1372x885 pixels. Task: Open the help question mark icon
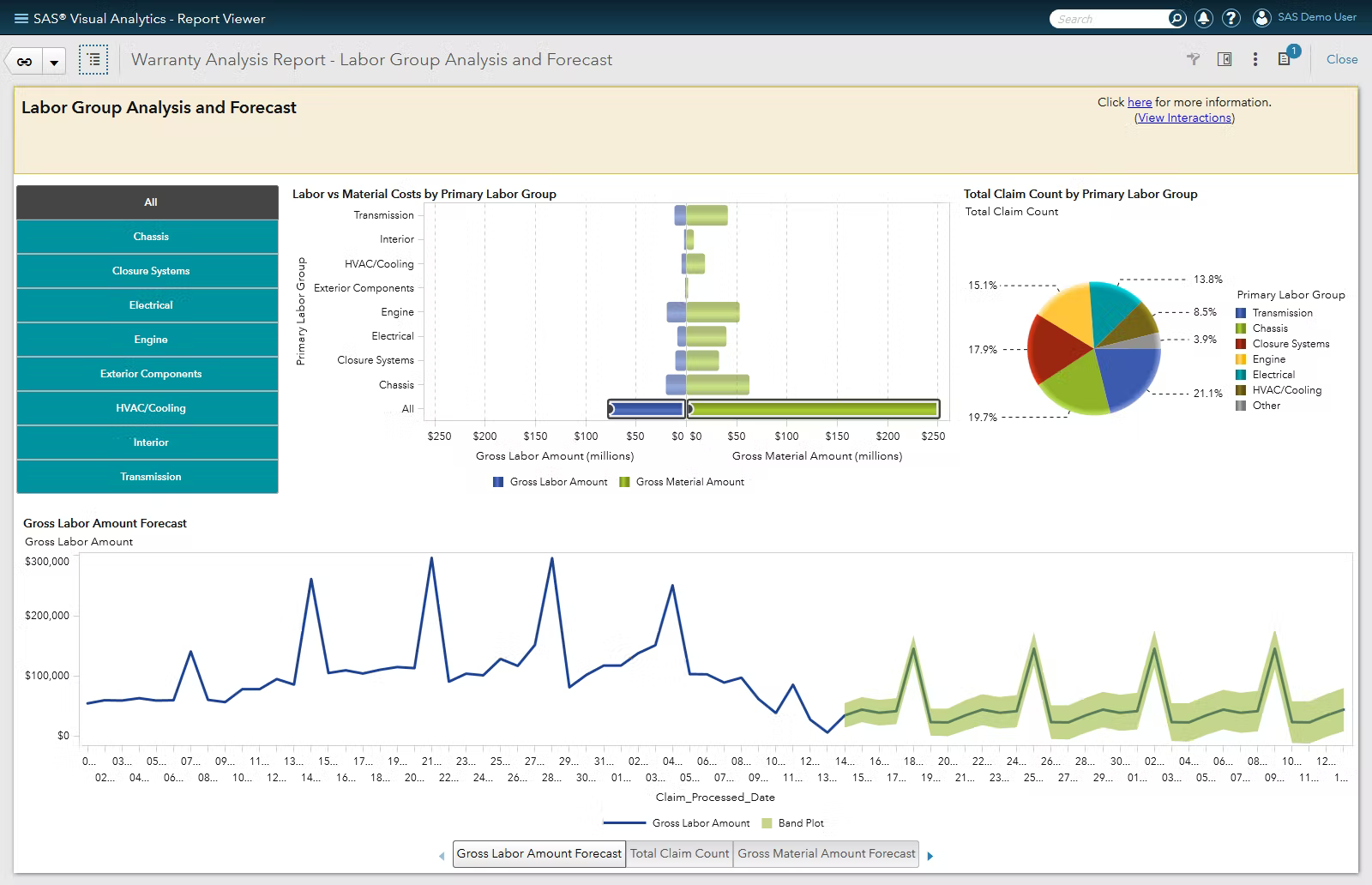1231,18
